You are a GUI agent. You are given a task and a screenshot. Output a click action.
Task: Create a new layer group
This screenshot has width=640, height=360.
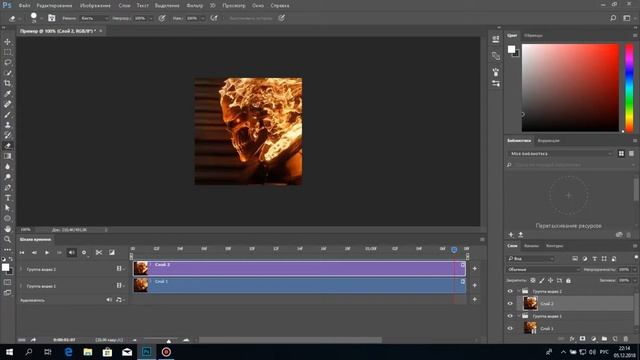click(604, 339)
